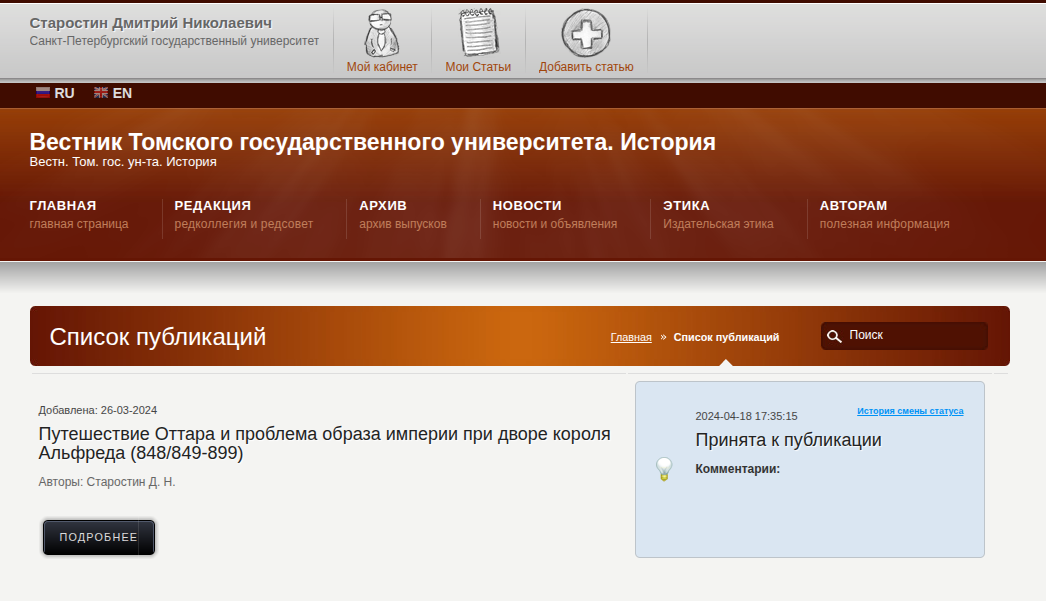
Task: Click the Мой кабинет text label
Action: pos(382,67)
